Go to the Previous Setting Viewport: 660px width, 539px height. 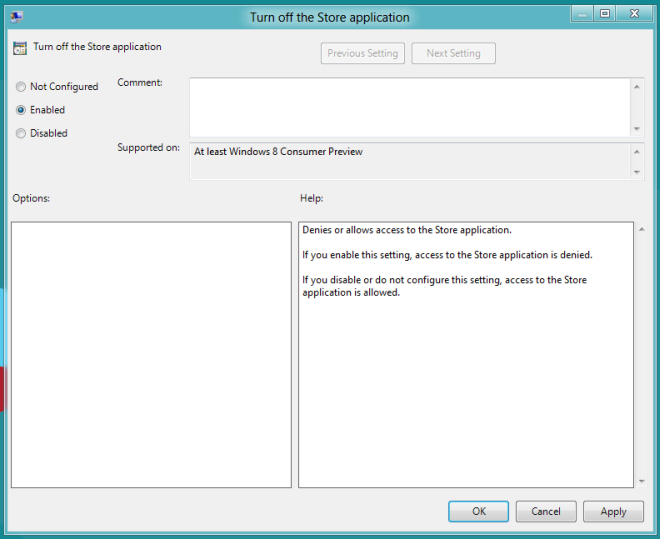(x=362, y=53)
